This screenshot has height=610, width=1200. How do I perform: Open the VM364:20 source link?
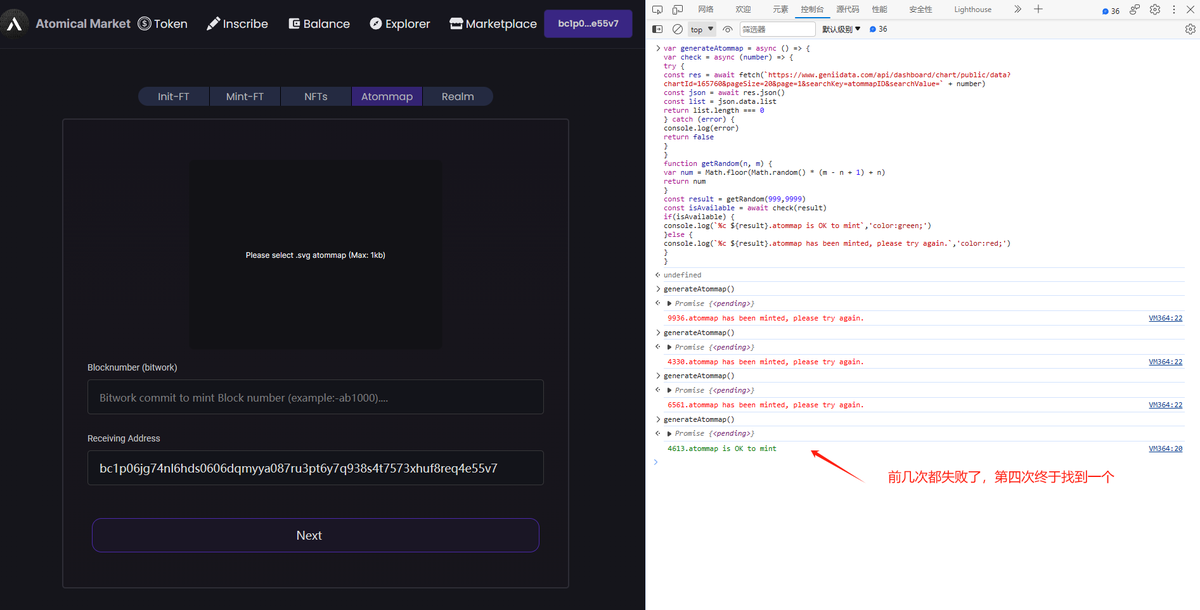pyautogui.click(x=1165, y=449)
